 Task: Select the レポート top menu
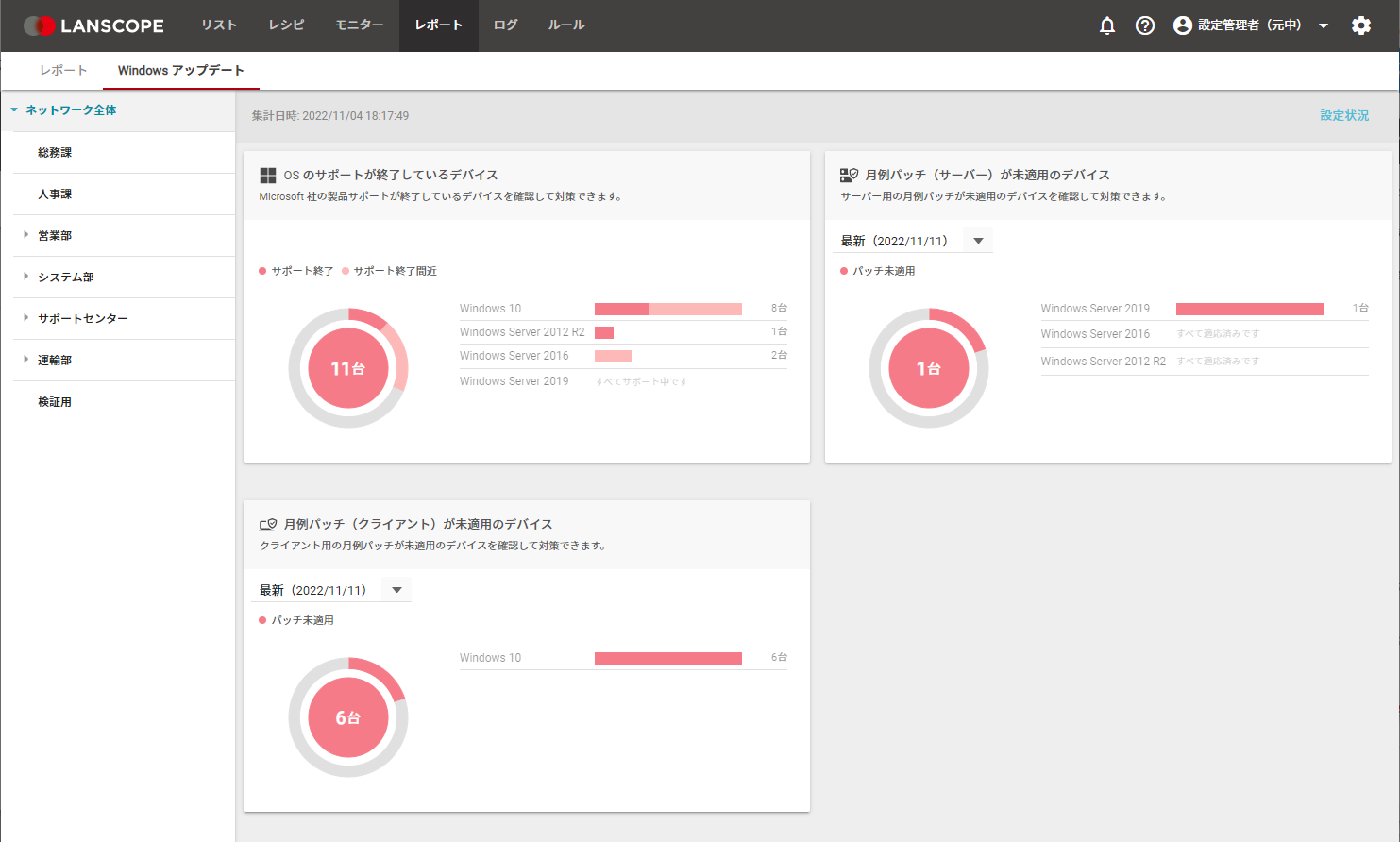(439, 25)
